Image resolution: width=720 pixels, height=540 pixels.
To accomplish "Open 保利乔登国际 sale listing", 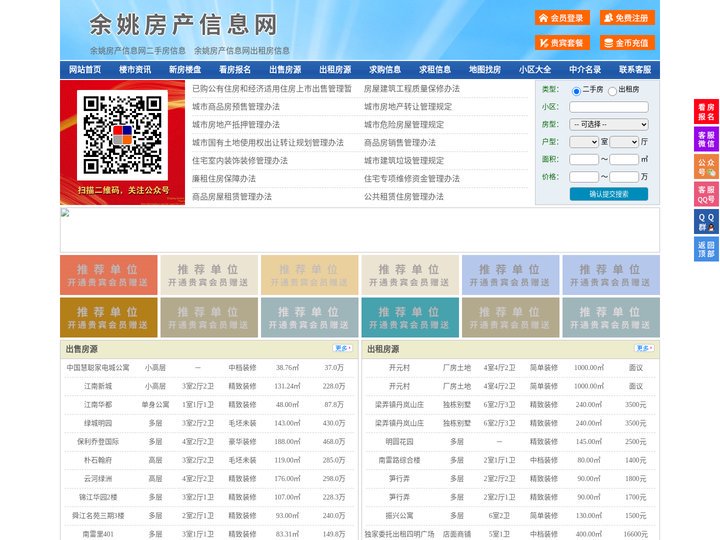I will (98, 442).
